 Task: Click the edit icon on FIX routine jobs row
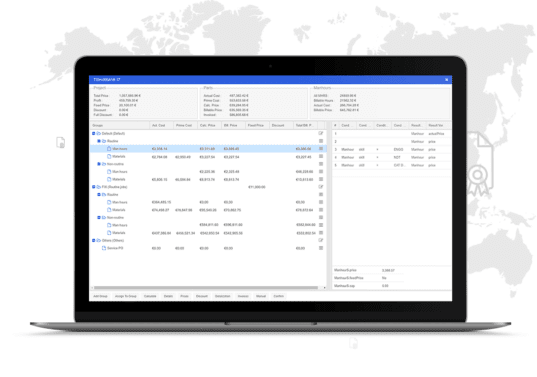click(x=321, y=187)
